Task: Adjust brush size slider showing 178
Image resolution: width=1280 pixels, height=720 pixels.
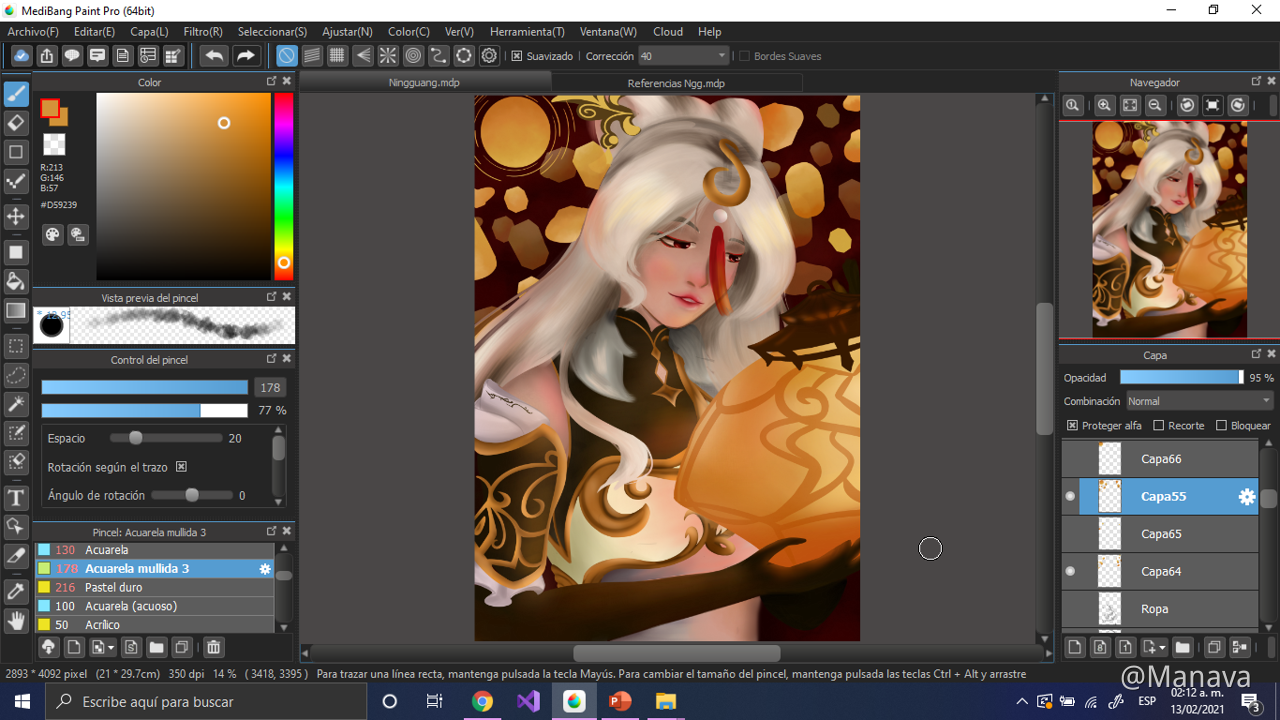Action: tap(145, 387)
